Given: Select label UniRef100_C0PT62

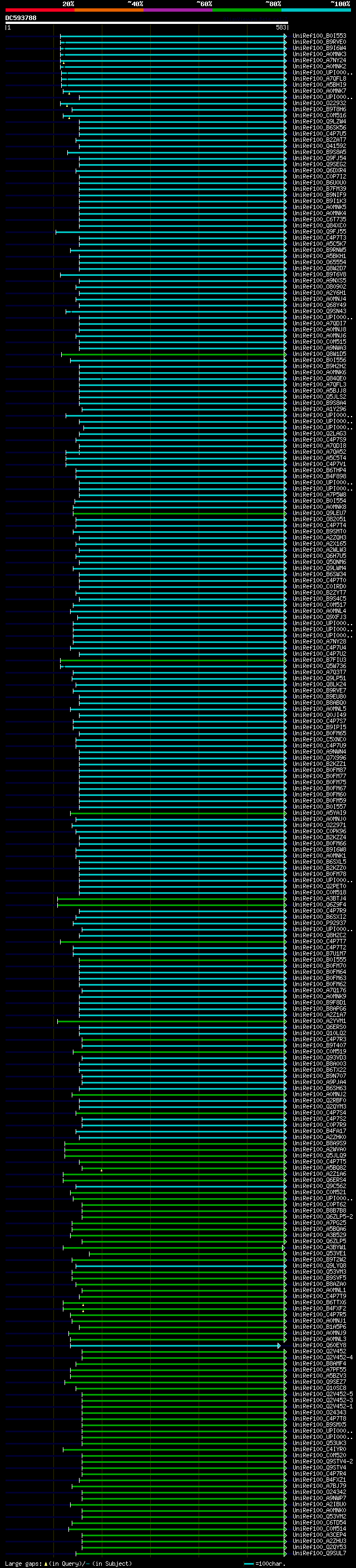Looking at the screenshot, I should [x=319, y=1204].
